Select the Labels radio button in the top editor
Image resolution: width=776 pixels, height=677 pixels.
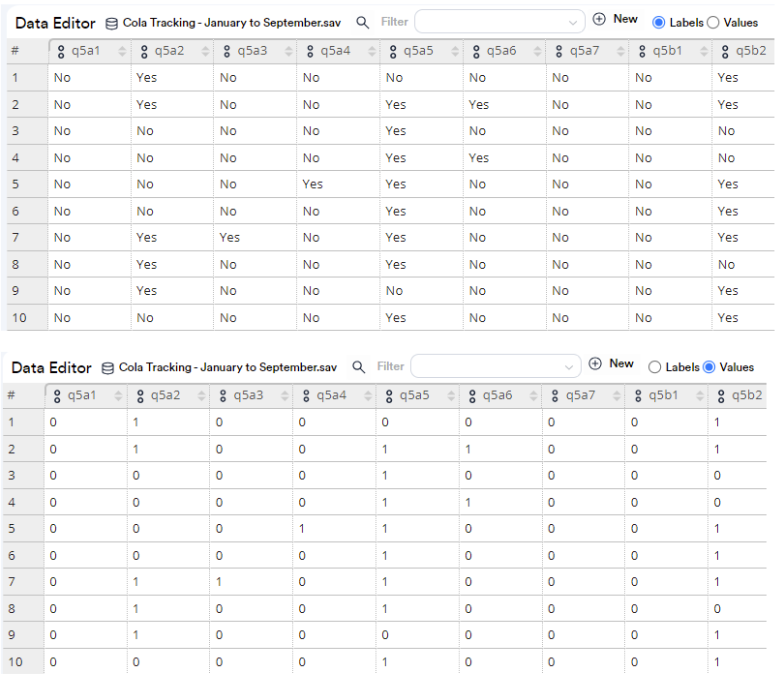pyautogui.click(x=659, y=23)
